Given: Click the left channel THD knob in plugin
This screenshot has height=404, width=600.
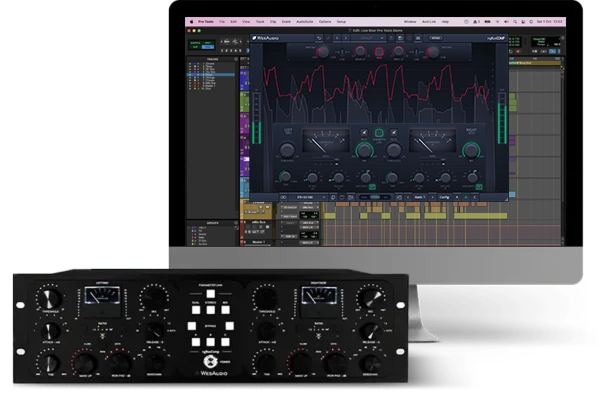Looking at the screenshot, I should point(285,177).
